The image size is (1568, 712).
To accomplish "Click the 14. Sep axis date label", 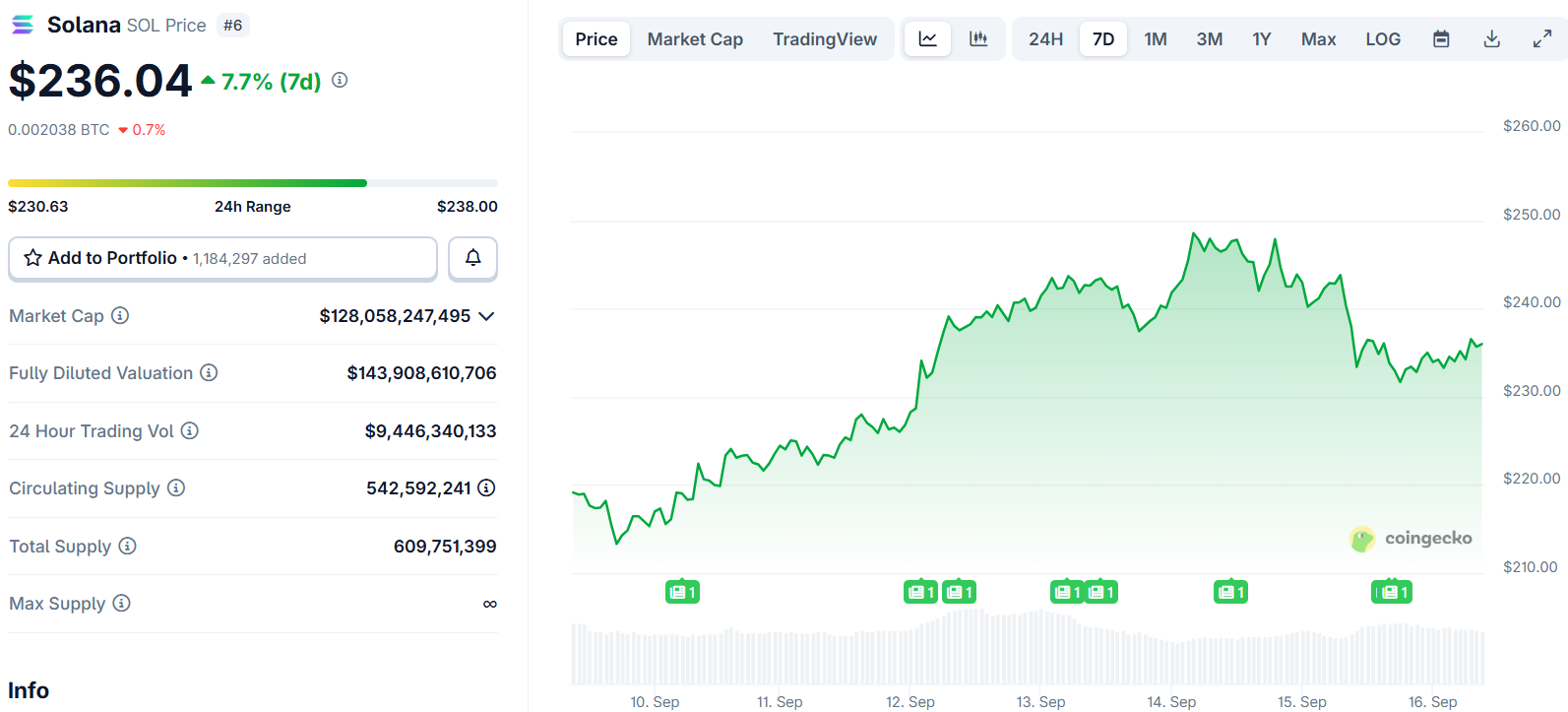I will point(1171,702).
